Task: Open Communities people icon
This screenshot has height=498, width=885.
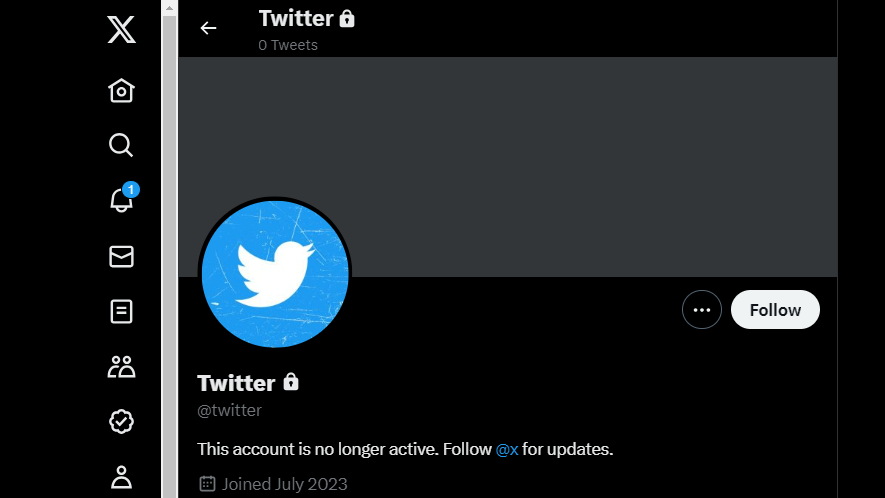Action: click(x=121, y=366)
